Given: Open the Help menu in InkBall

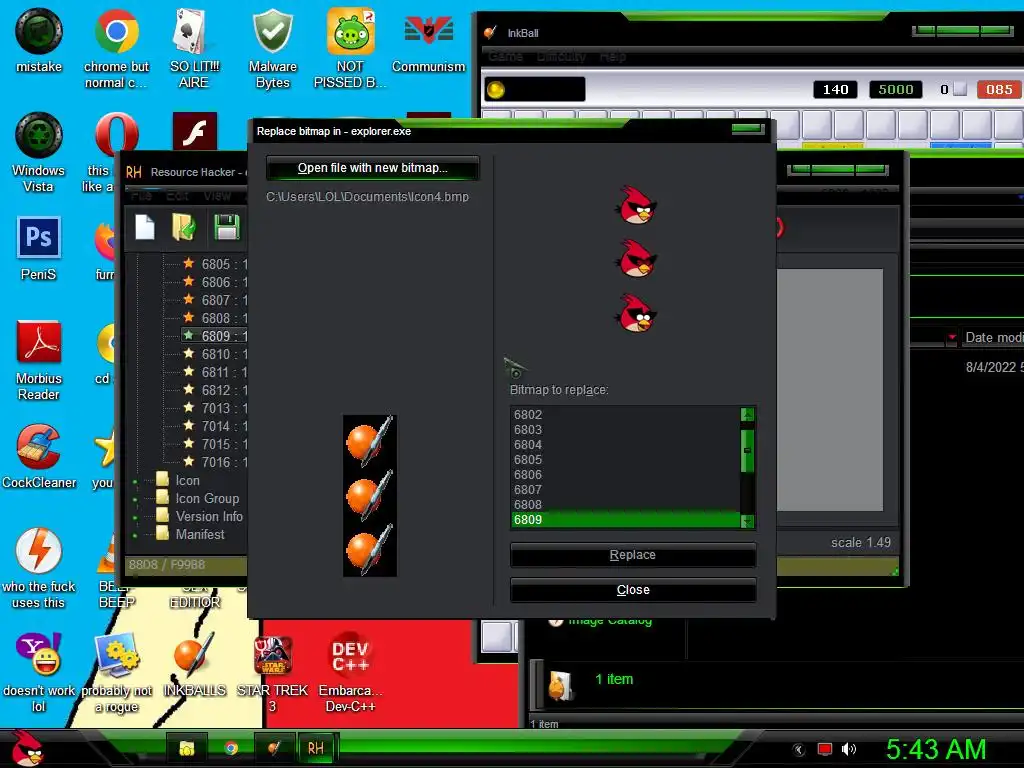Looking at the screenshot, I should (x=613, y=57).
